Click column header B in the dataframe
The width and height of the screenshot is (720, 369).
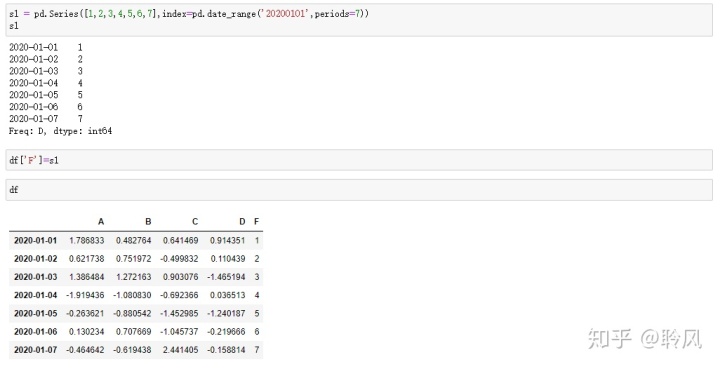pyautogui.click(x=148, y=222)
